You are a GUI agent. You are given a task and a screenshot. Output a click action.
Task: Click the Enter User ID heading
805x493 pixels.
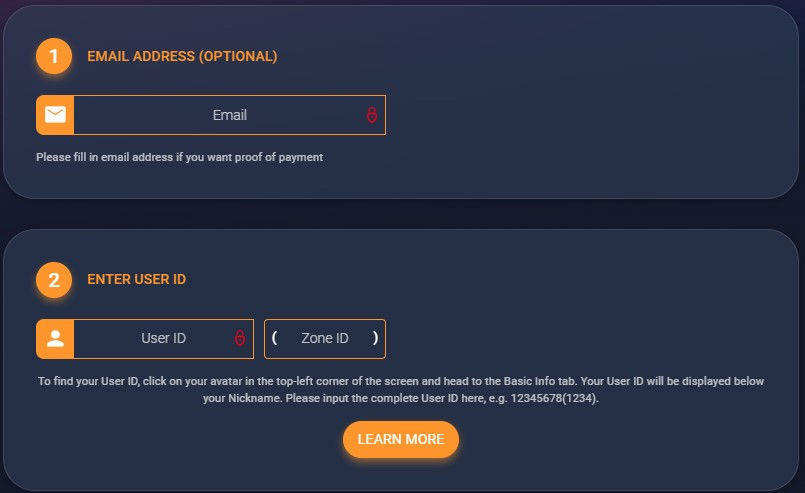pos(136,280)
